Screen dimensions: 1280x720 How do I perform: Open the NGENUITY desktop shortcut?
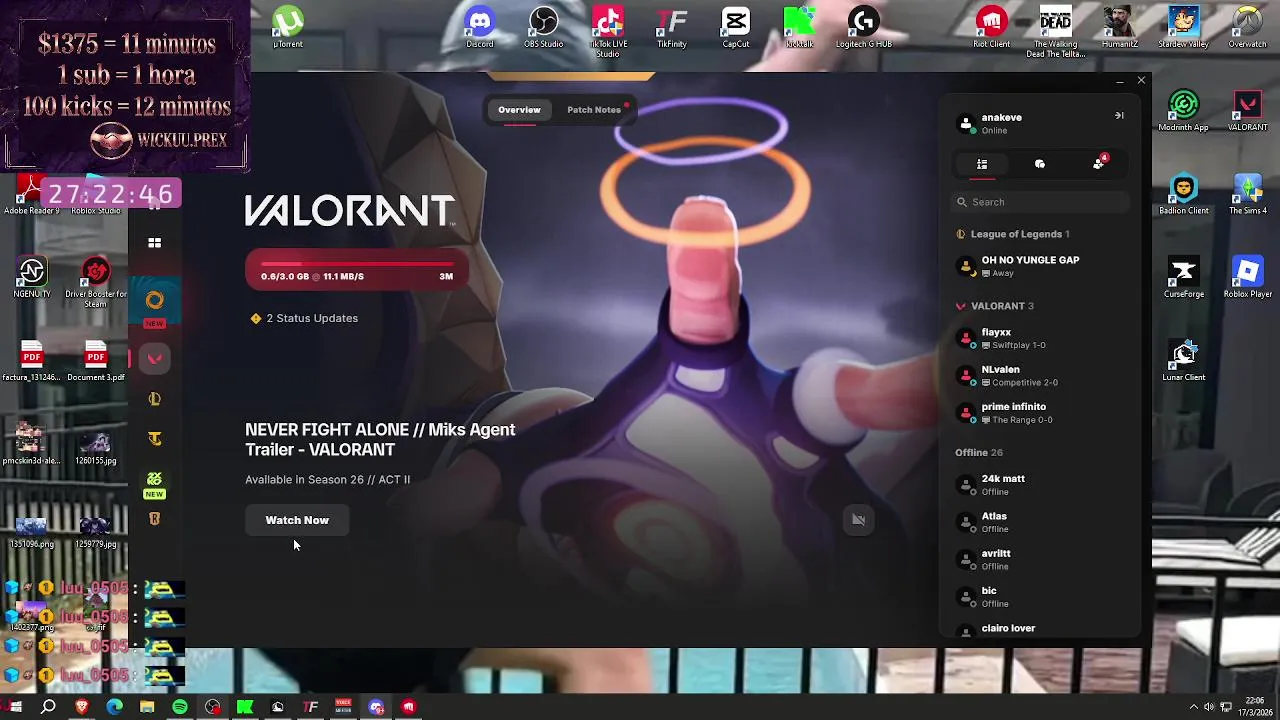(x=31, y=277)
